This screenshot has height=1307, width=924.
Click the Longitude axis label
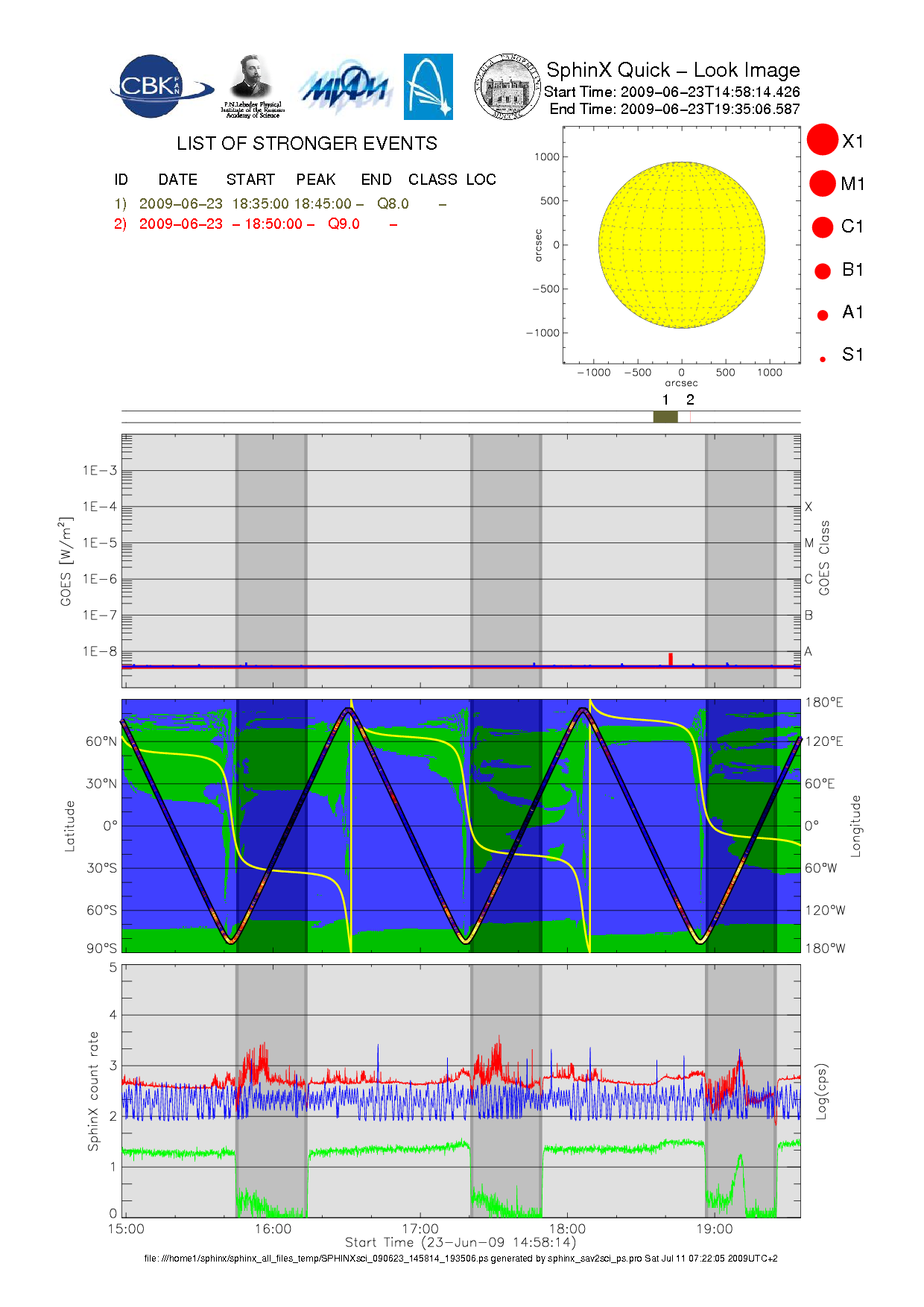coord(855,826)
